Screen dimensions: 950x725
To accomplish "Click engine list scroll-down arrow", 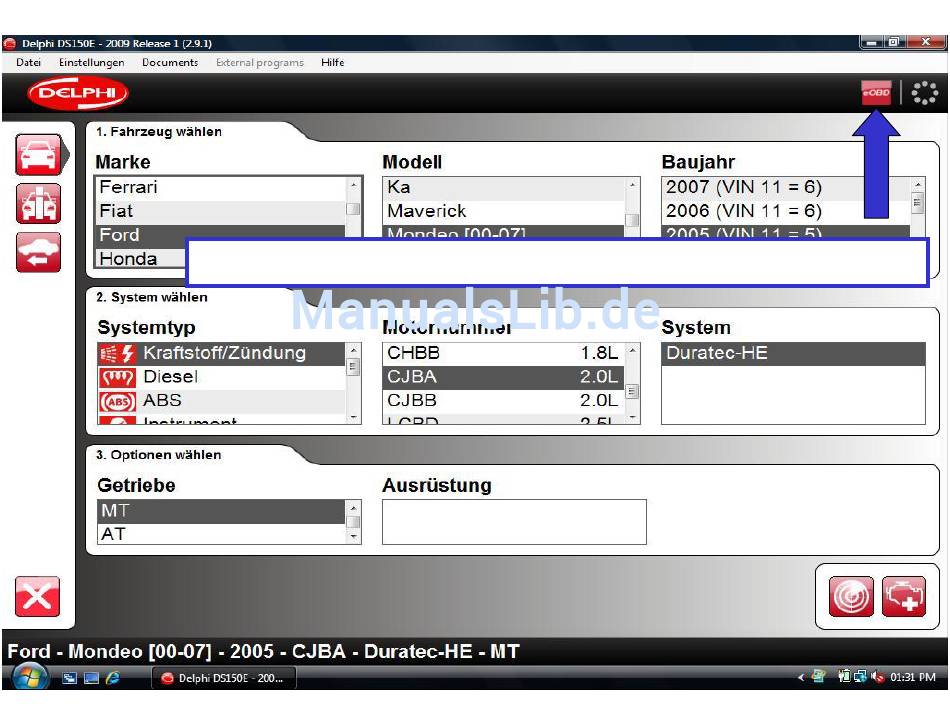I will 633,417.
